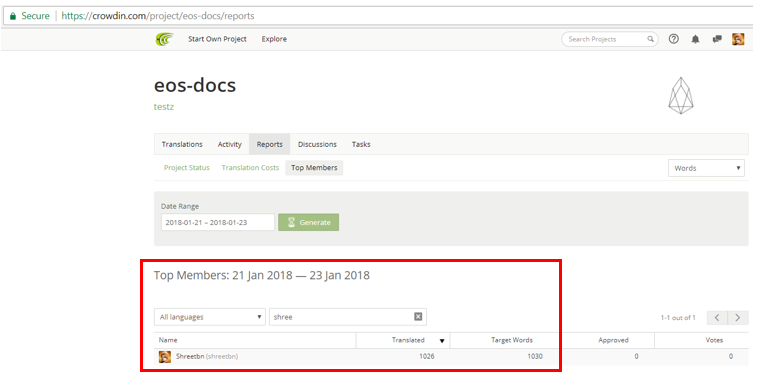Sort by the Votes column

coord(714,340)
